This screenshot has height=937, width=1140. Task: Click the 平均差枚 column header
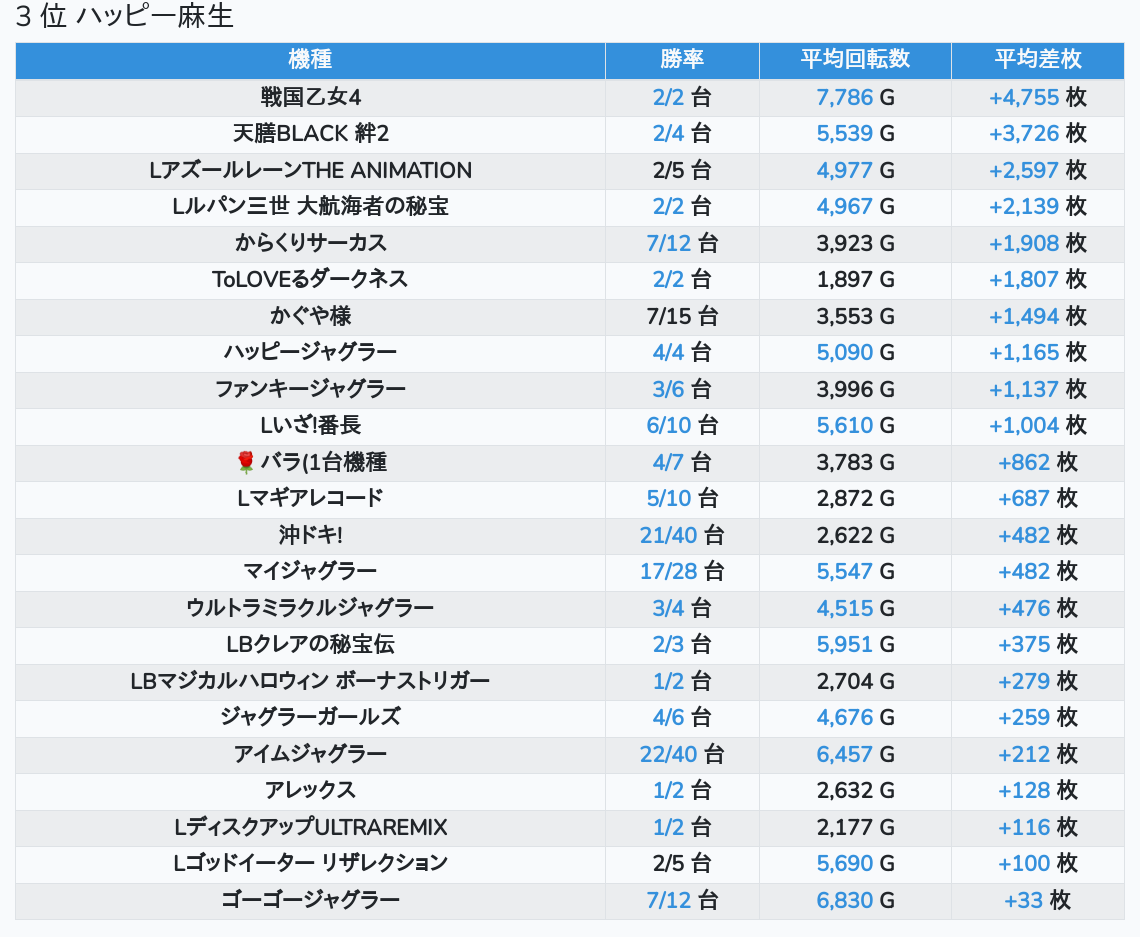click(x=1037, y=60)
